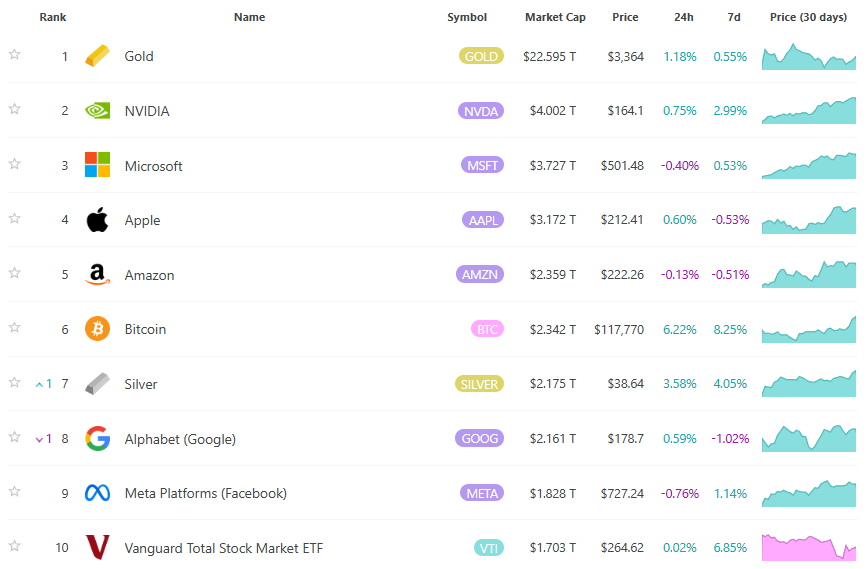This screenshot has height=569, width=867.
Task: Click the Price (30 days) header
Action: click(x=808, y=17)
